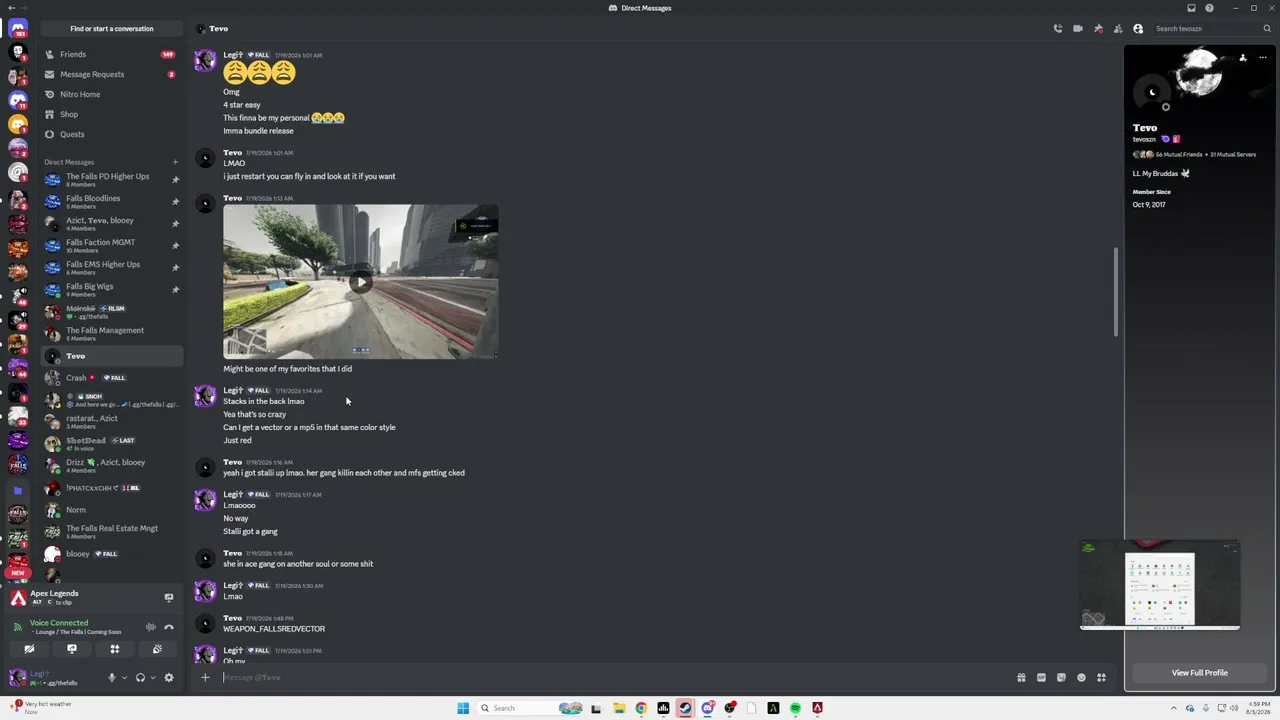Hide the user profile panel
Viewport: 1280px width, 720px height.
(1138, 29)
